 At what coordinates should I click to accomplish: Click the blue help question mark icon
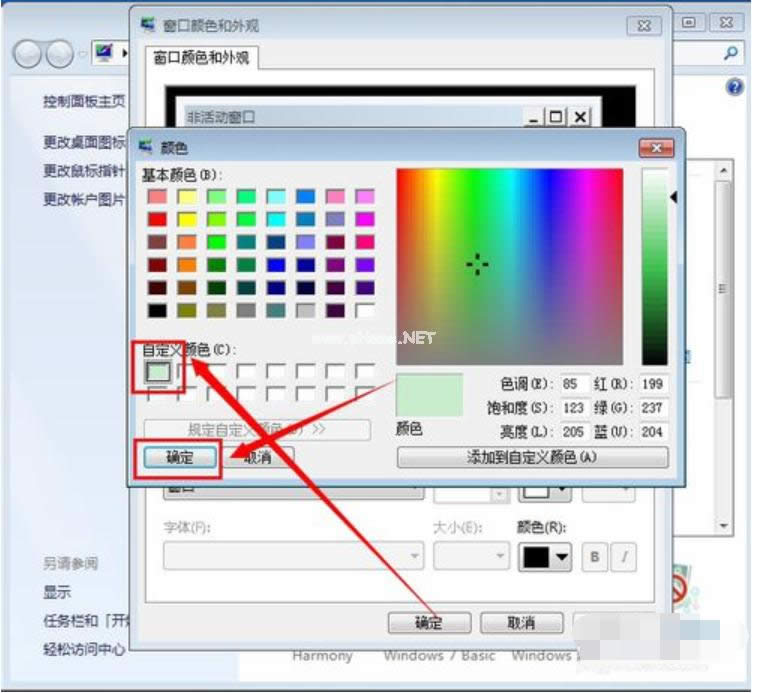(735, 87)
